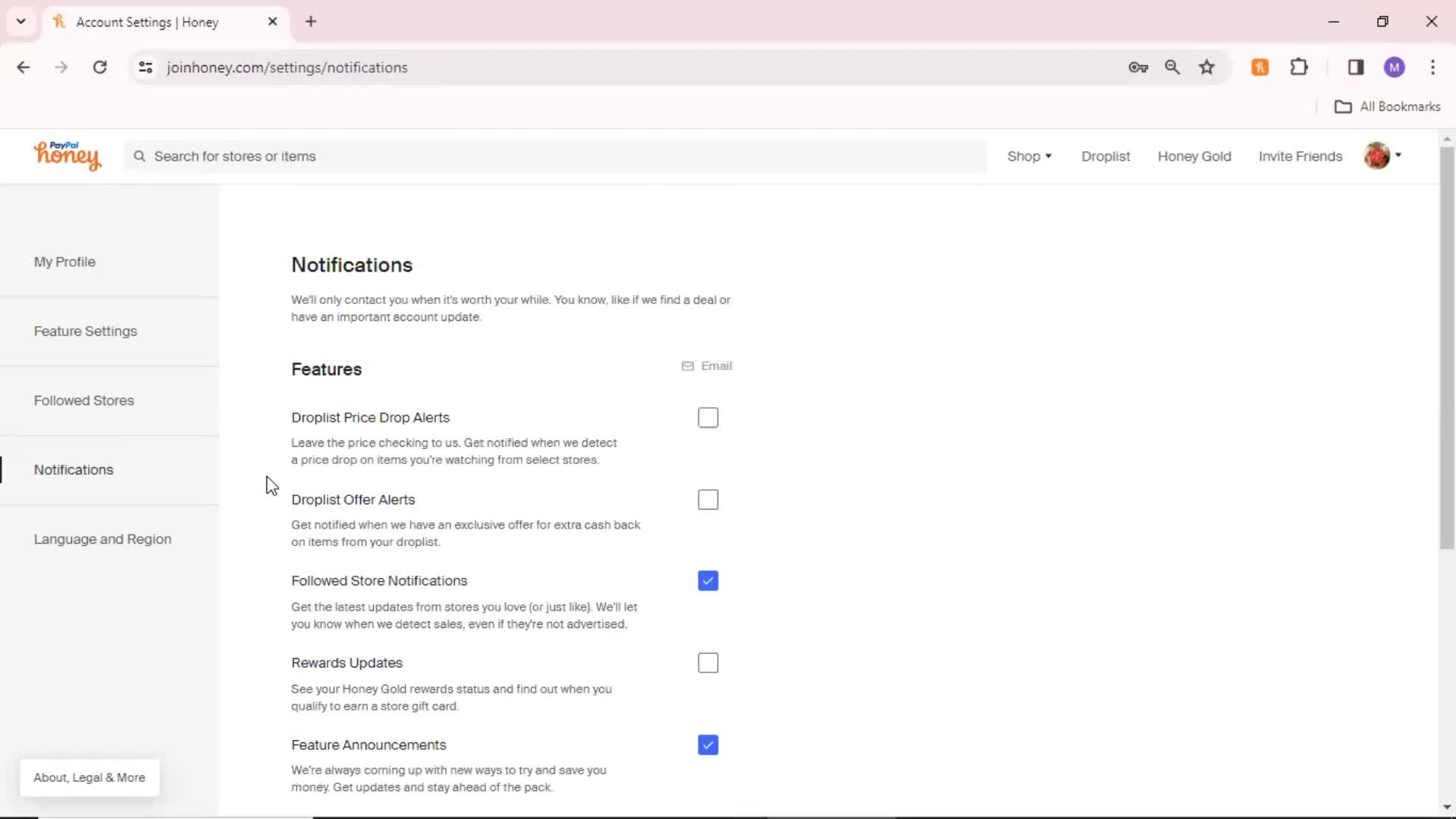1456x819 pixels.
Task: Click the My Profile link
Action: [x=64, y=261]
